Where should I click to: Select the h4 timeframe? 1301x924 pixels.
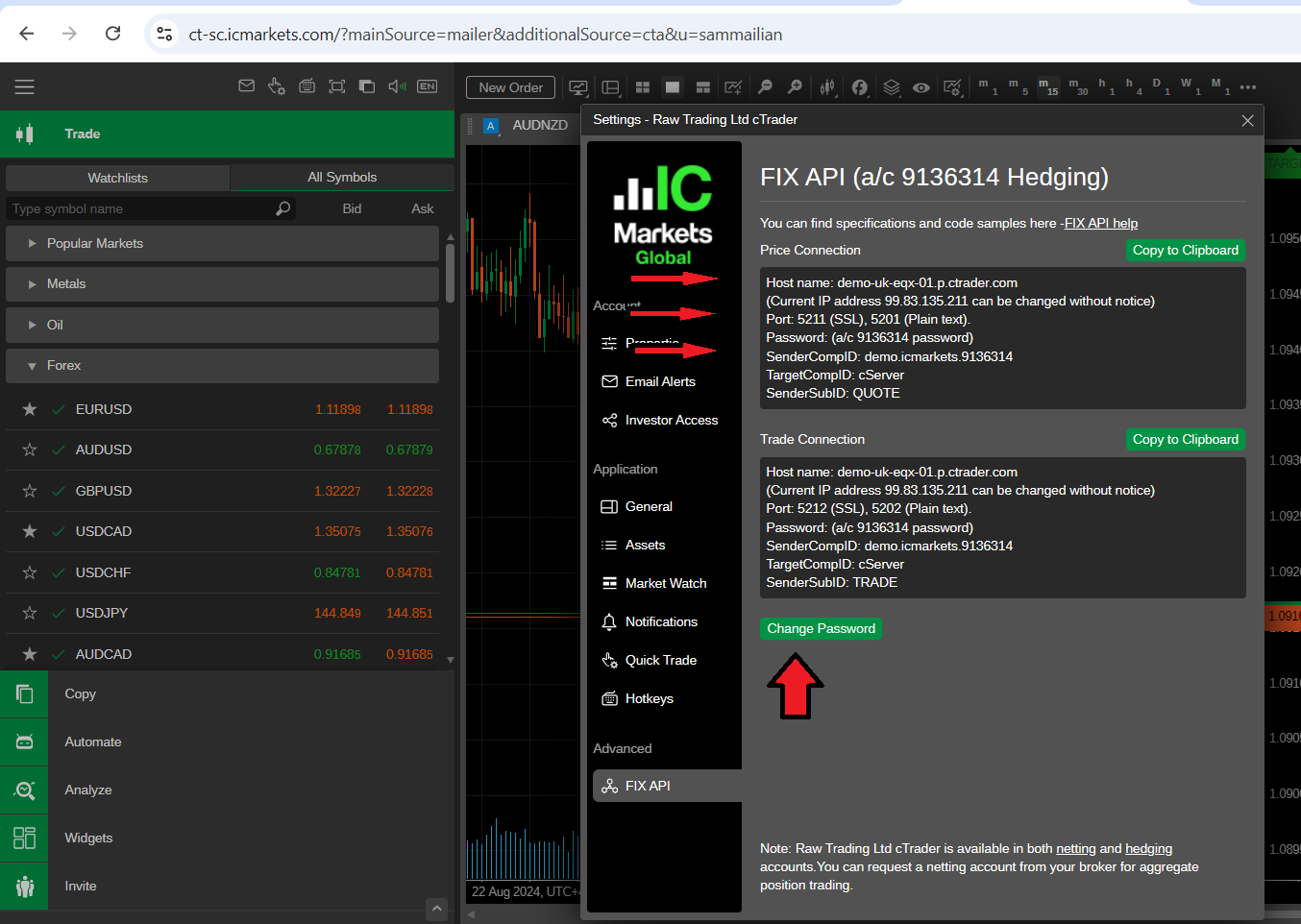pyautogui.click(x=1133, y=86)
